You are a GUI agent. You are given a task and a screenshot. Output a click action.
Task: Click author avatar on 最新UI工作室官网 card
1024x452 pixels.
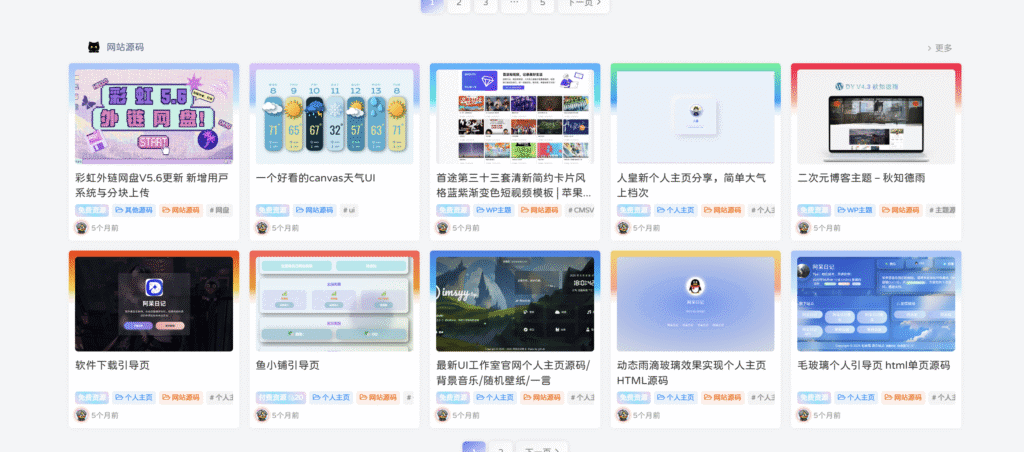(443, 415)
